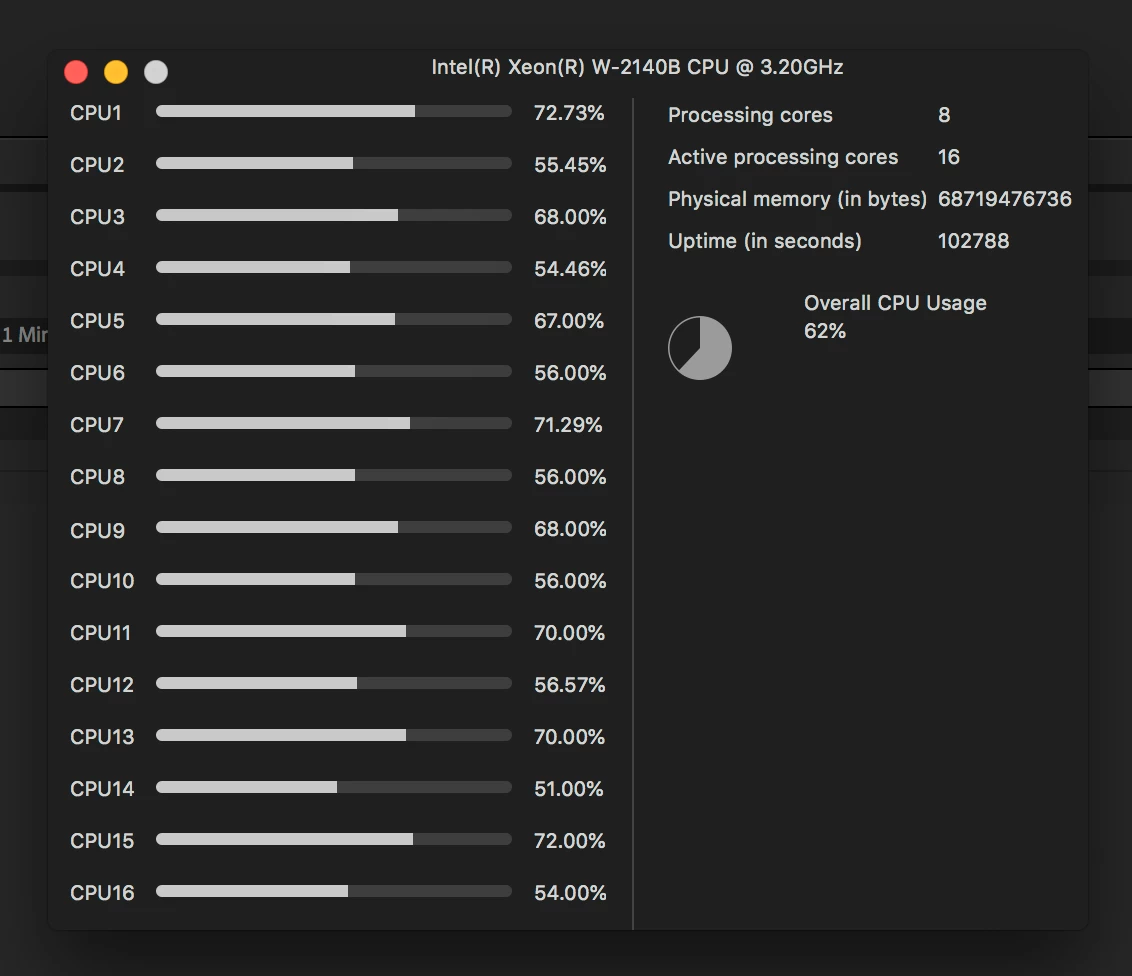The image size is (1132, 976).
Task: Click the Physical memory (in bytes) label
Action: [797, 199]
